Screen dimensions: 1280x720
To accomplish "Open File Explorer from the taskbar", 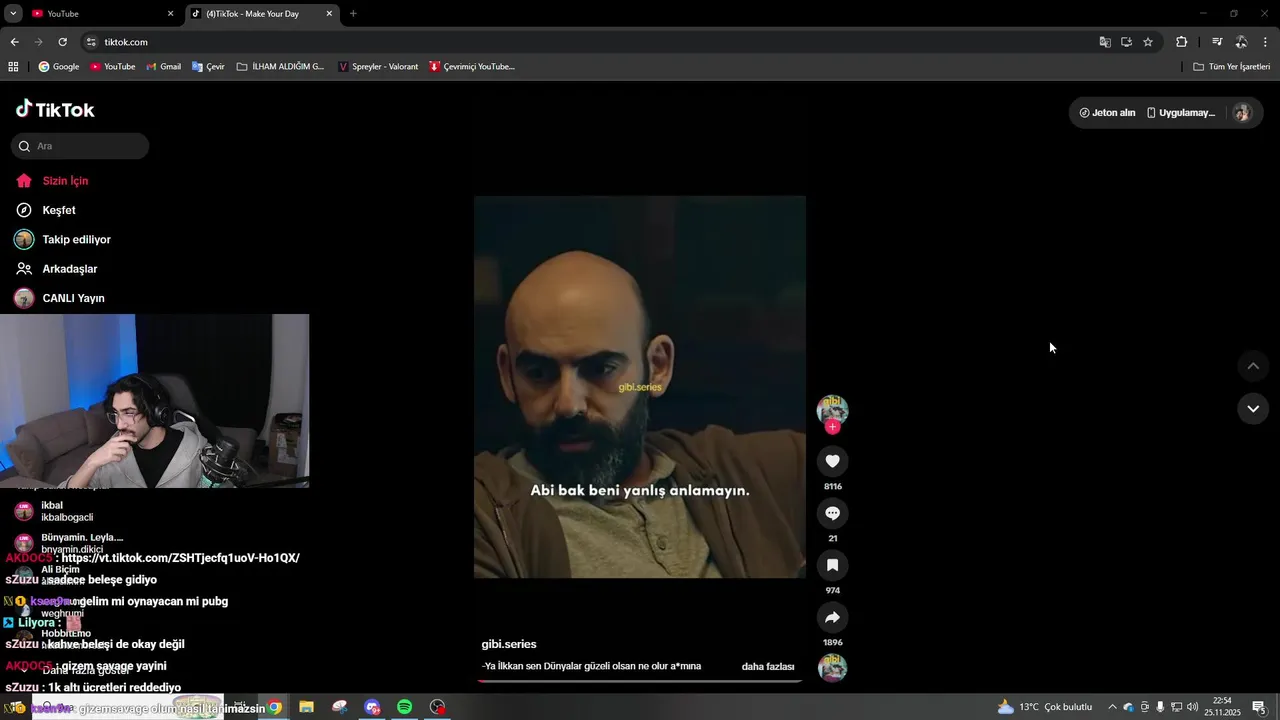I will tap(306, 707).
